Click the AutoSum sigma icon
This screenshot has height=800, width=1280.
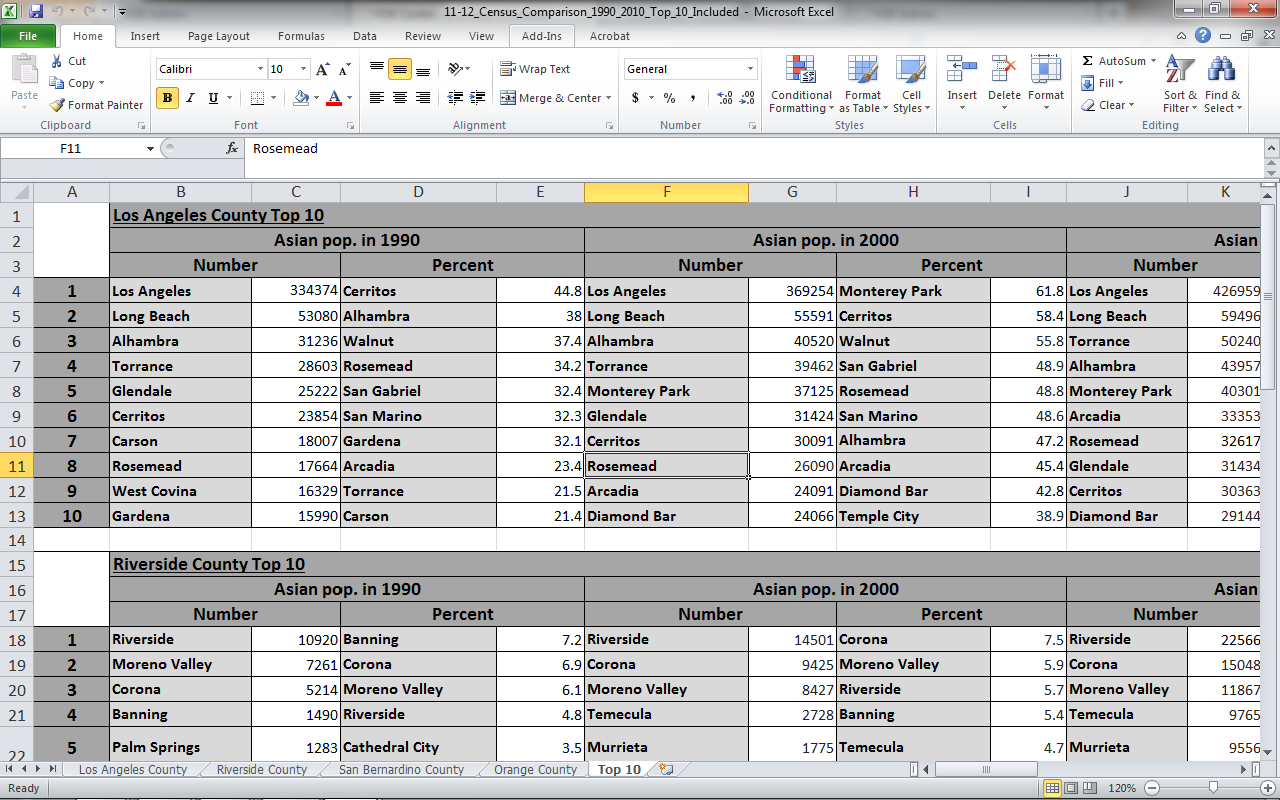pos(1088,61)
